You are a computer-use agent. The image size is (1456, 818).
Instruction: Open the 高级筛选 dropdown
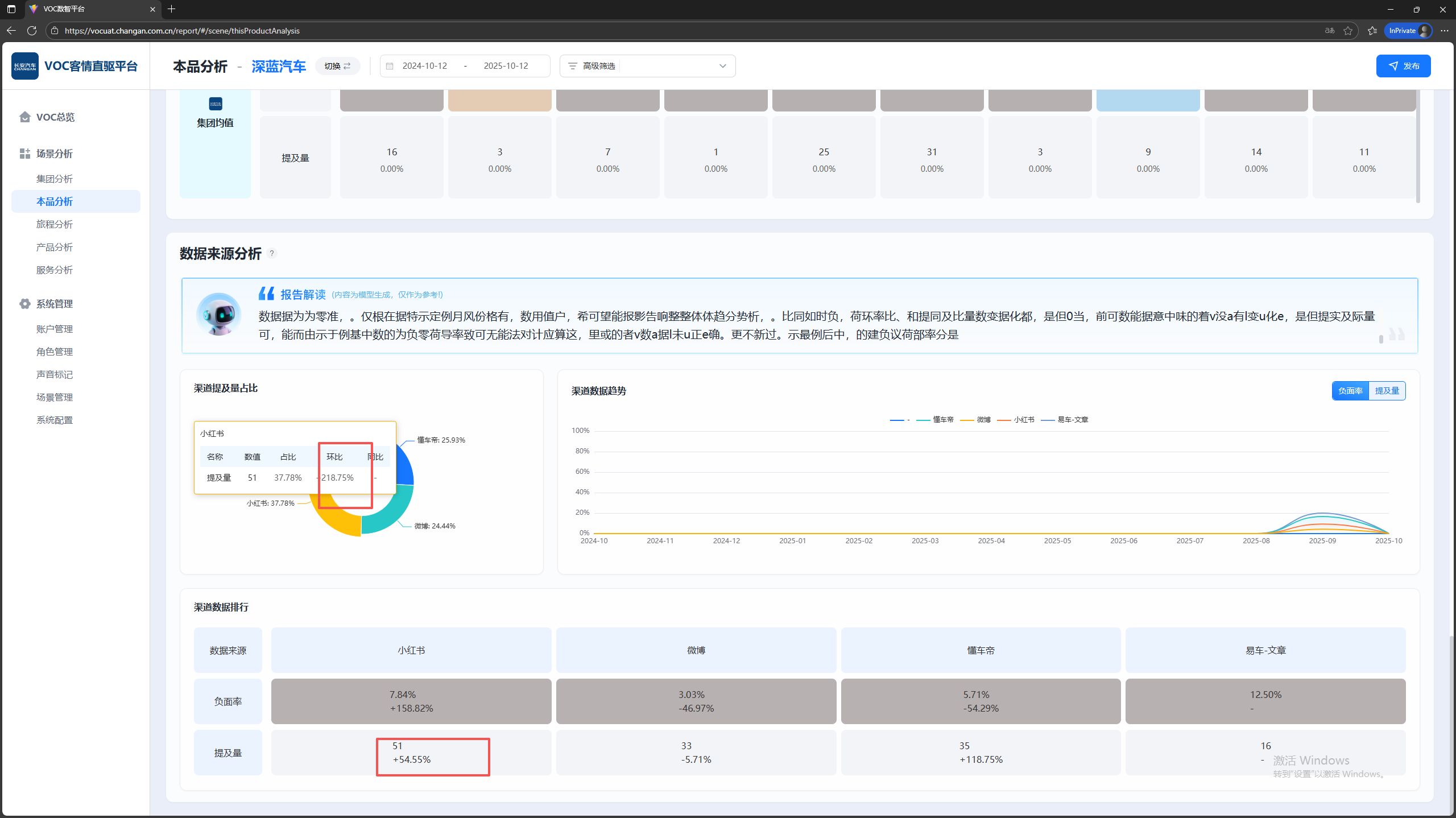[x=647, y=66]
